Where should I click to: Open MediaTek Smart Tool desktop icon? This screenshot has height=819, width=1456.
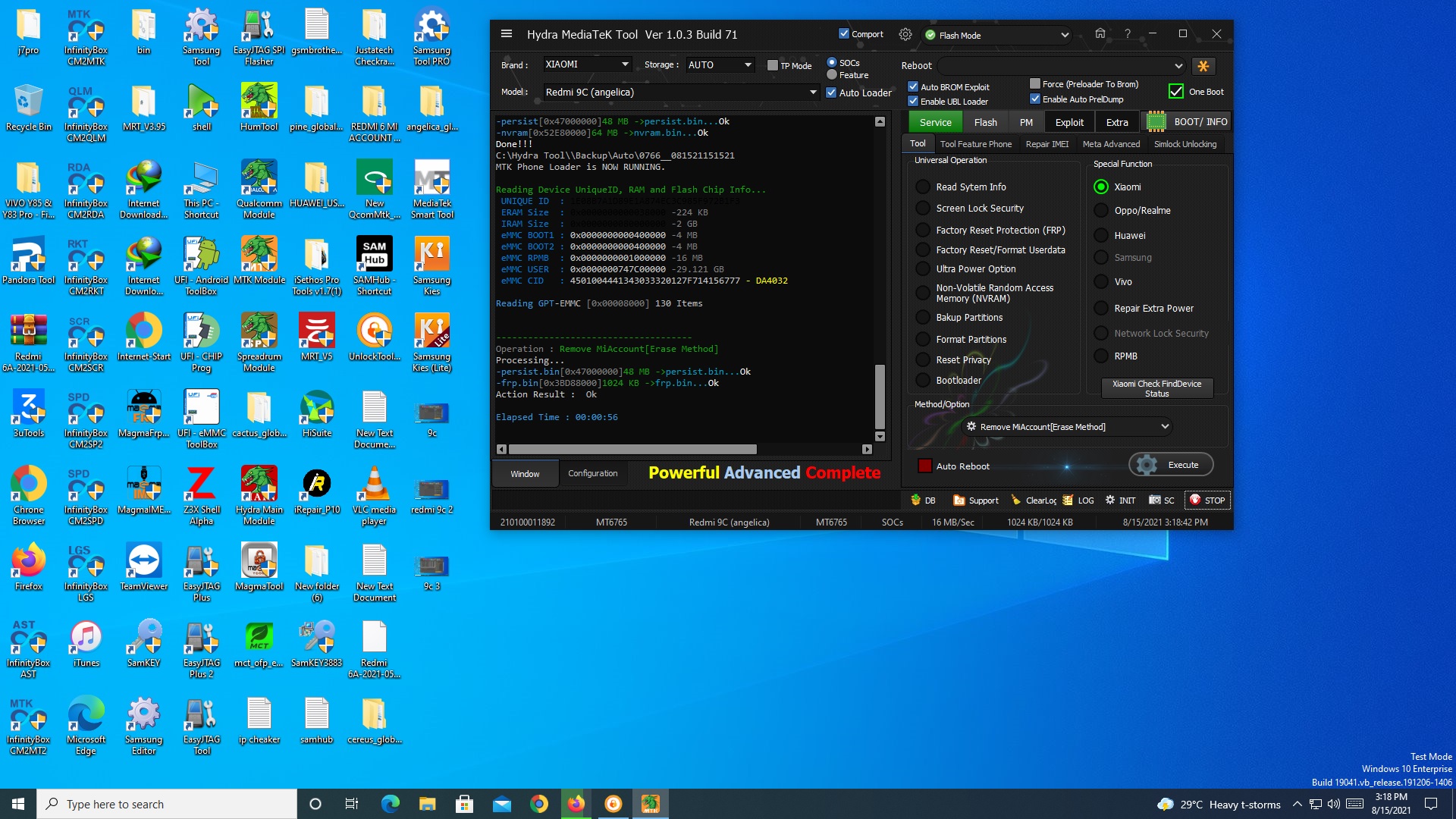click(431, 190)
